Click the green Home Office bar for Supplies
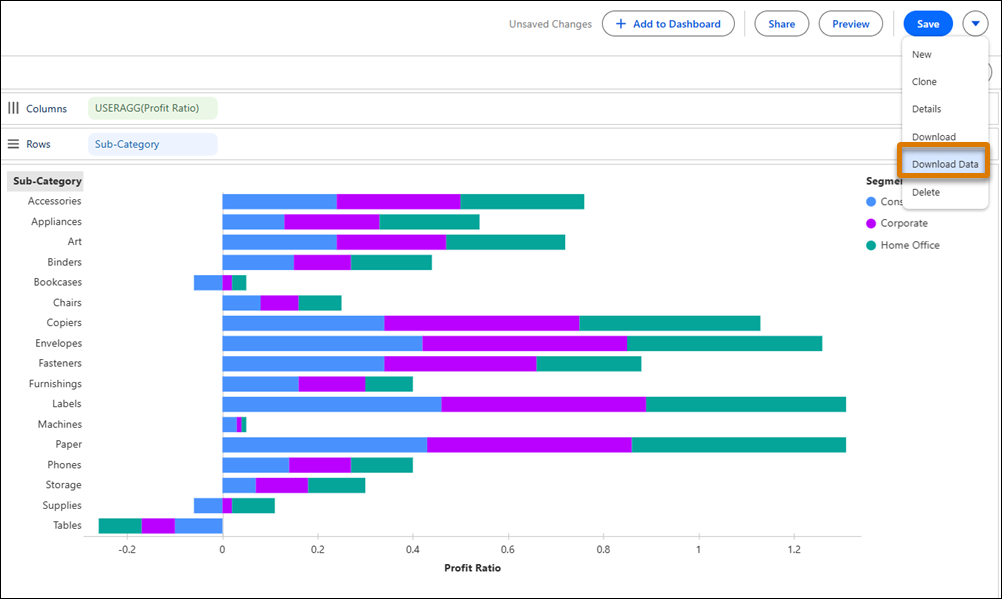 [x=253, y=506]
